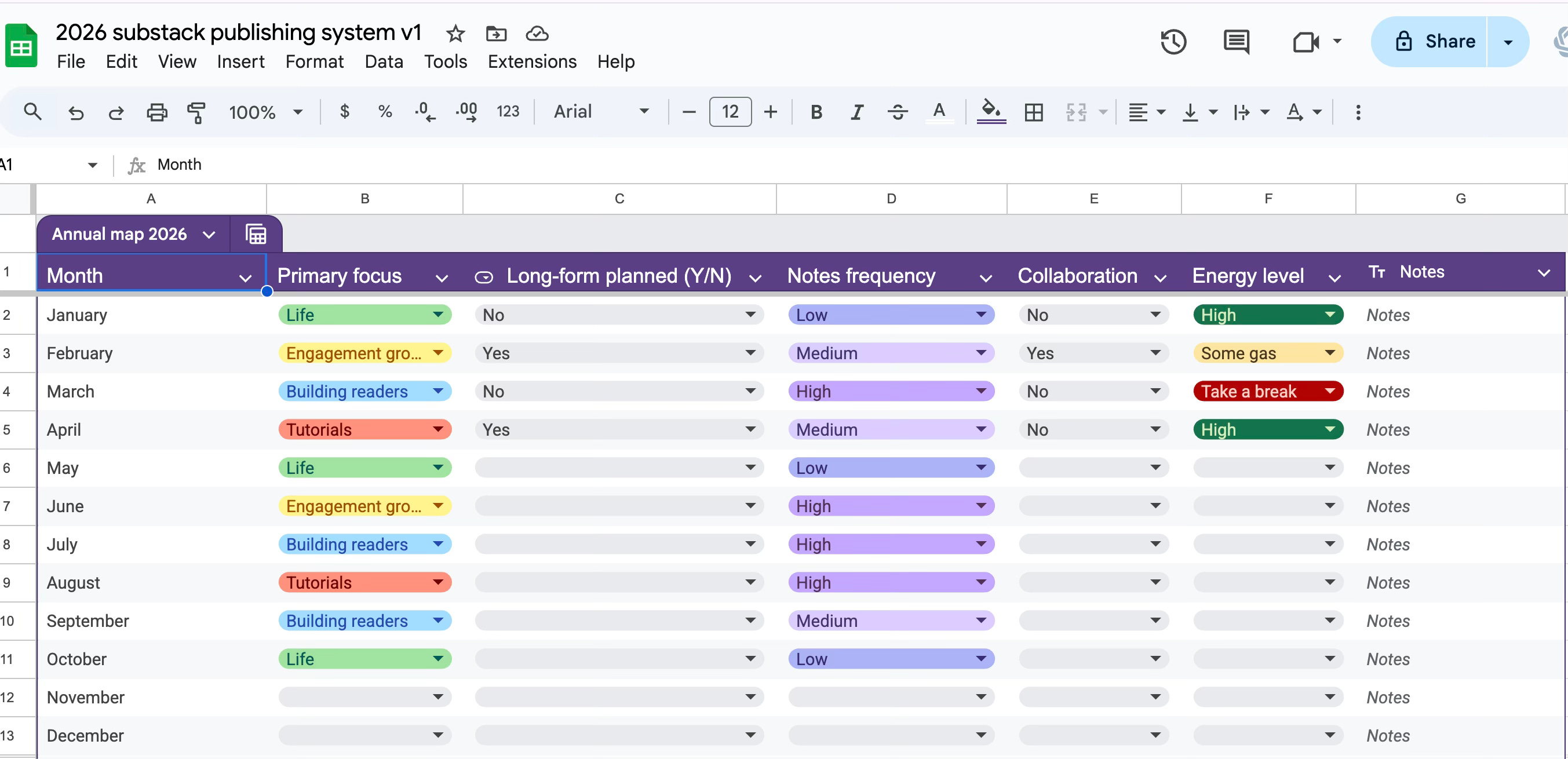Toggle bold formatting
Viewport: 1568px width, 759px height.
click(816, 112)
